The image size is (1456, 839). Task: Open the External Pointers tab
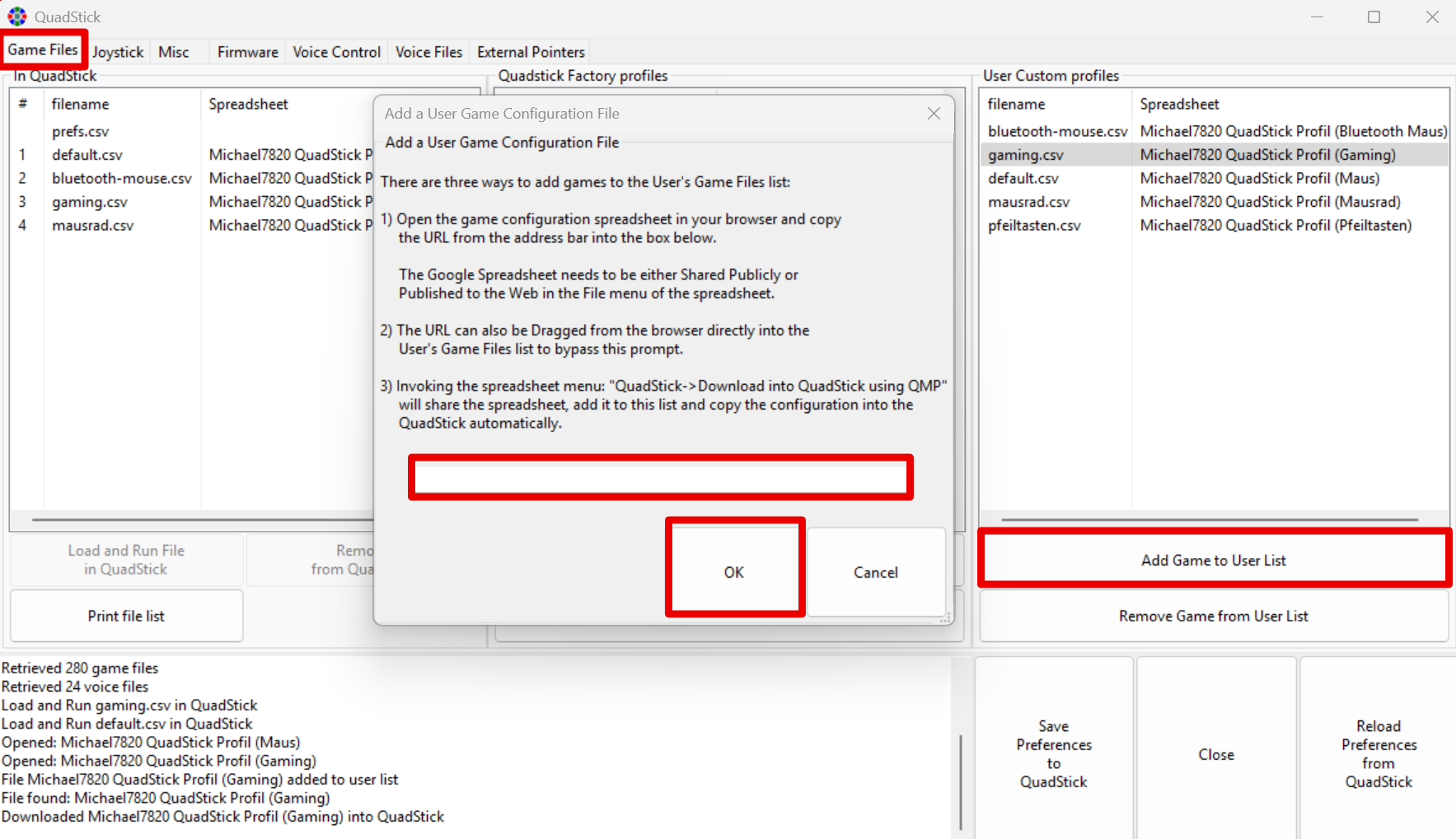531,52
